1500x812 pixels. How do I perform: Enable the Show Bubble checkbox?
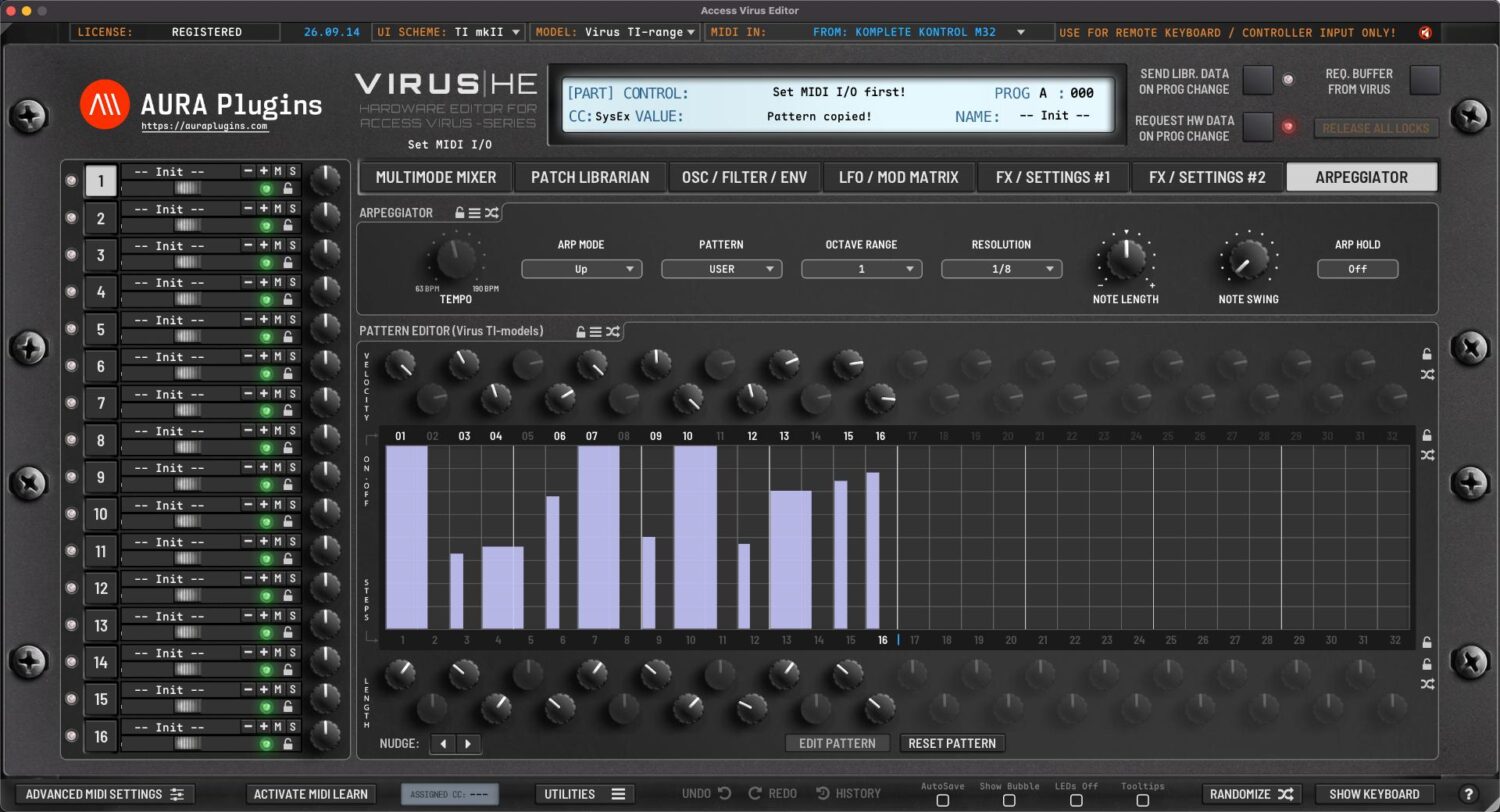tap(1009, 800)
